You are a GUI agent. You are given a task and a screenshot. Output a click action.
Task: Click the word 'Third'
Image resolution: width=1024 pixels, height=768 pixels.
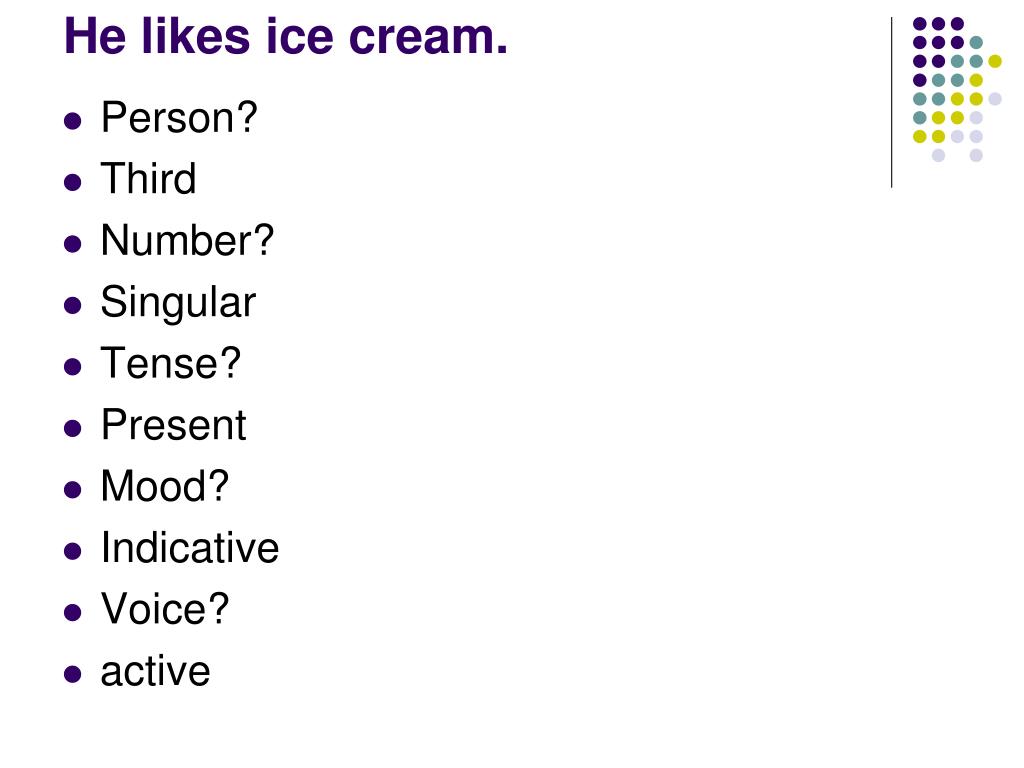(148, 178)
